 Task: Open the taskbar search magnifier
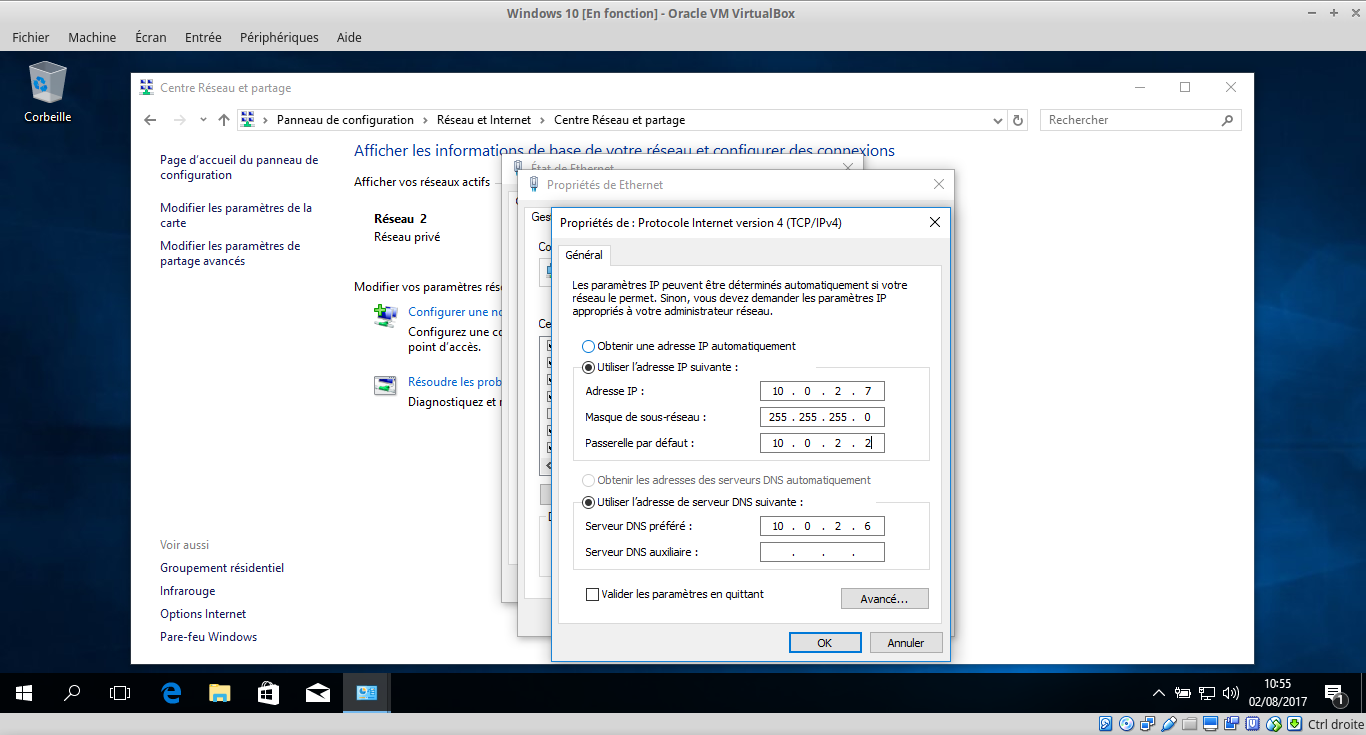(x=72, y=692)
